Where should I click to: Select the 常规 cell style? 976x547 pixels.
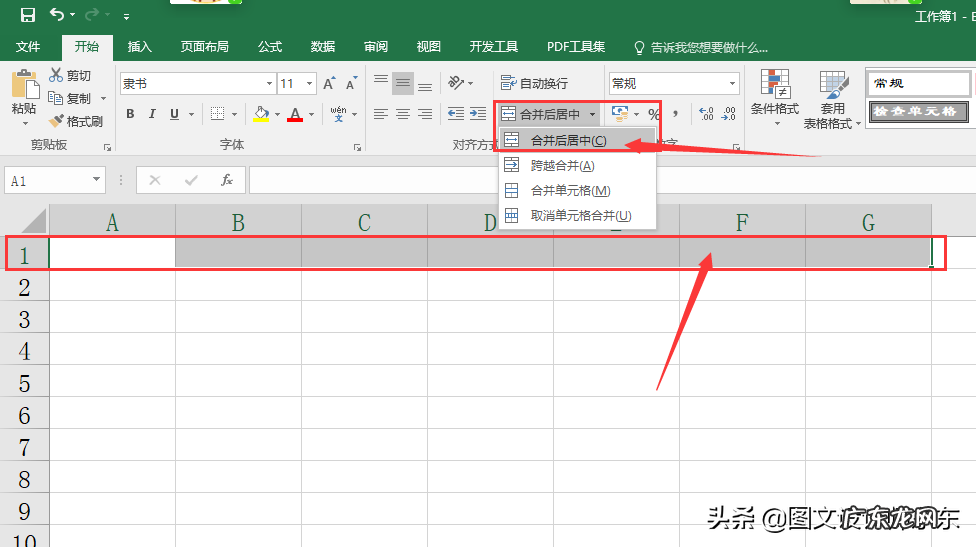(x=918, y=83)
